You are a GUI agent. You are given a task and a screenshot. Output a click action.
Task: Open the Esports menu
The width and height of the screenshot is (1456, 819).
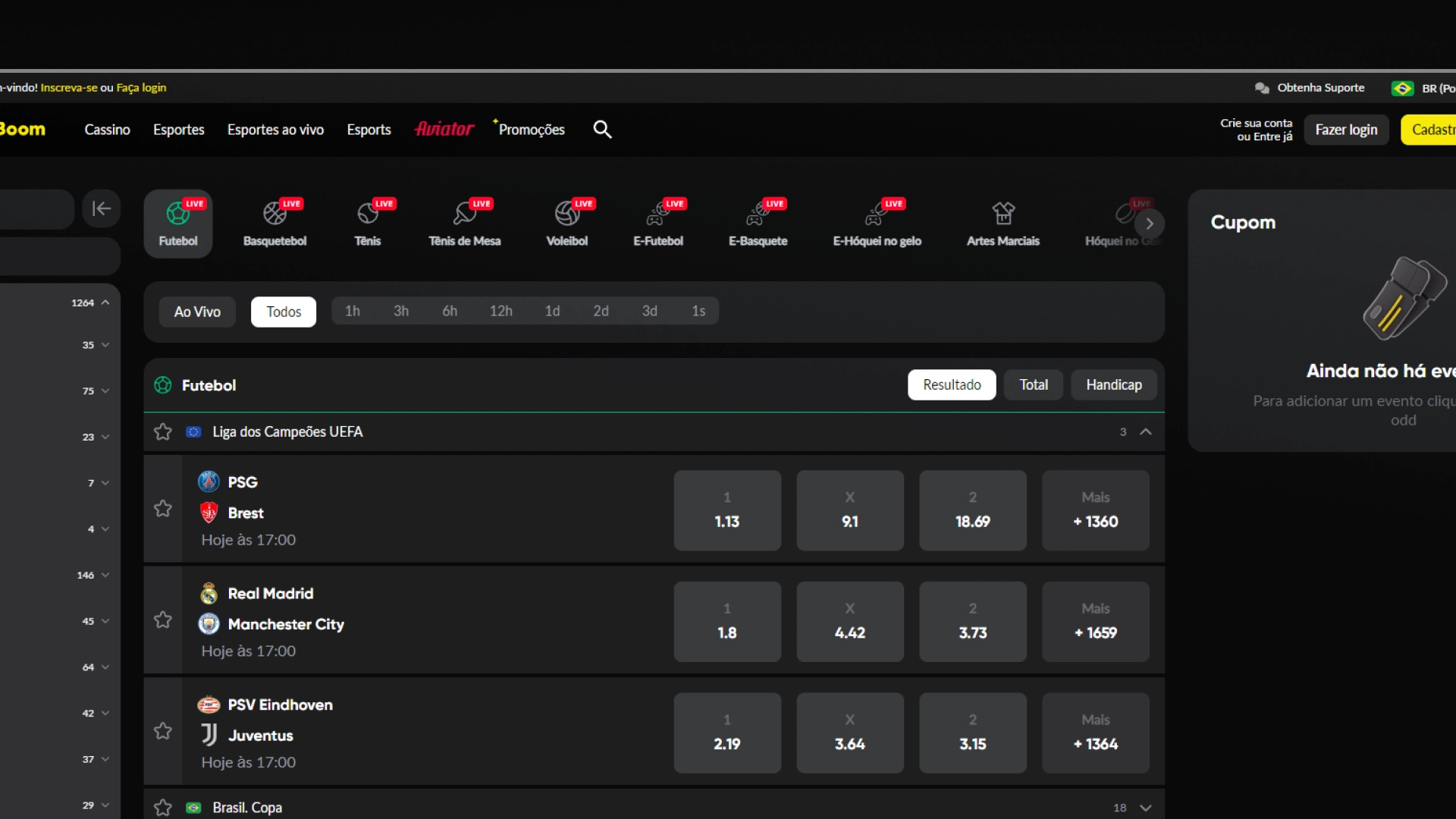point(369,130)
